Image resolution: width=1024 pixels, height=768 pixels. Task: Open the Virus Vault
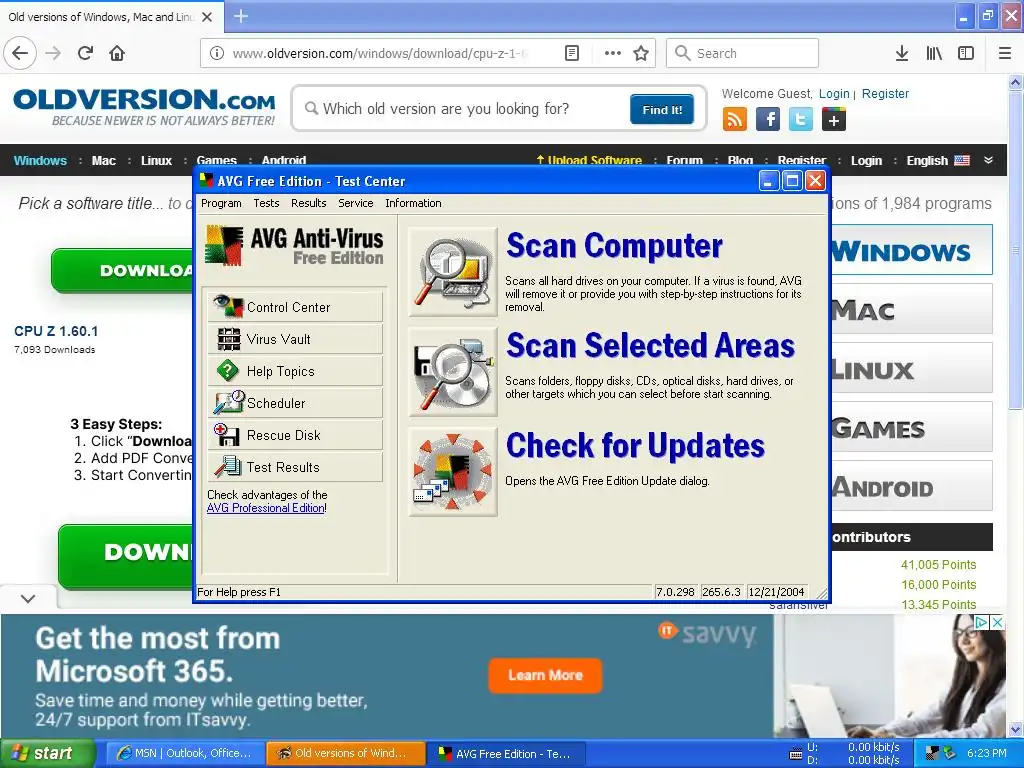click(295, 339)
